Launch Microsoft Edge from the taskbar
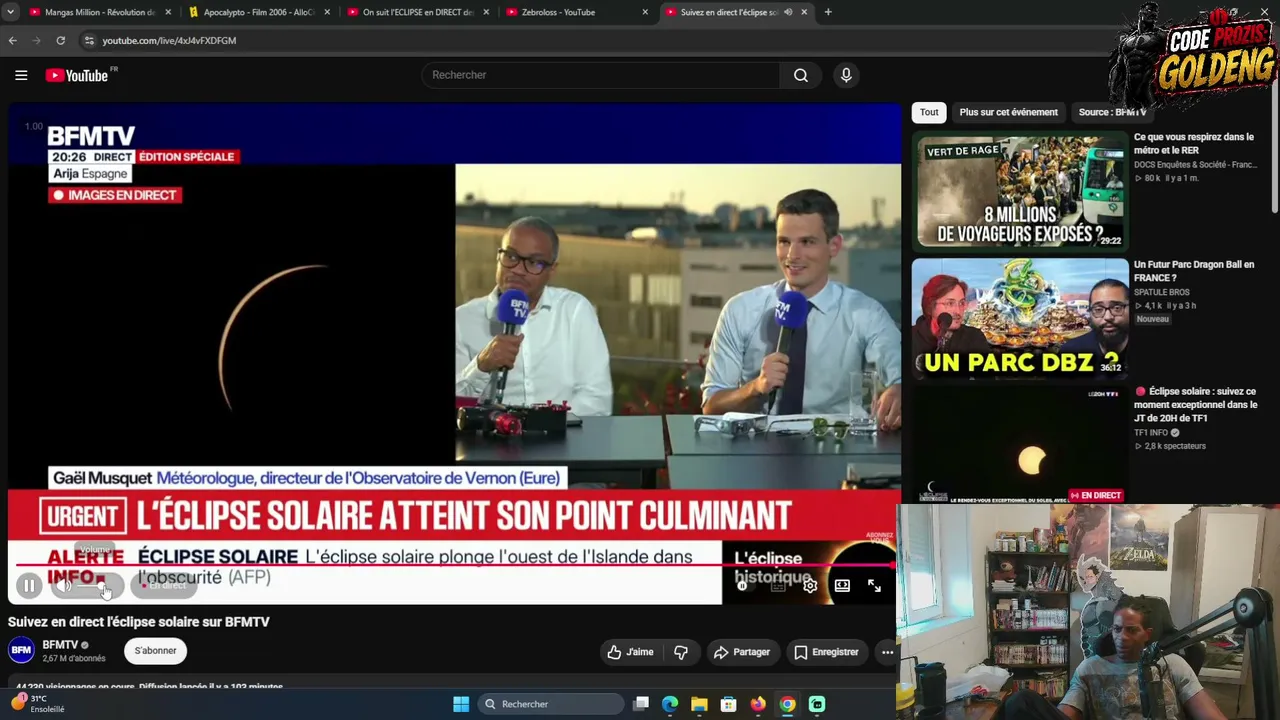The width and height of the screenshot is (1280, 720). point(670,704)
